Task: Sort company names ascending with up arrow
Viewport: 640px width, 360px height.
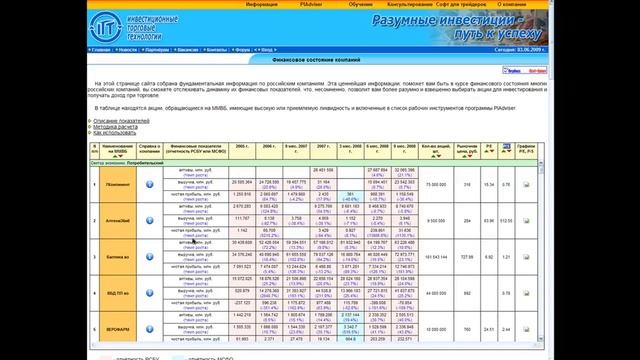Action: (x=115, y=156)
